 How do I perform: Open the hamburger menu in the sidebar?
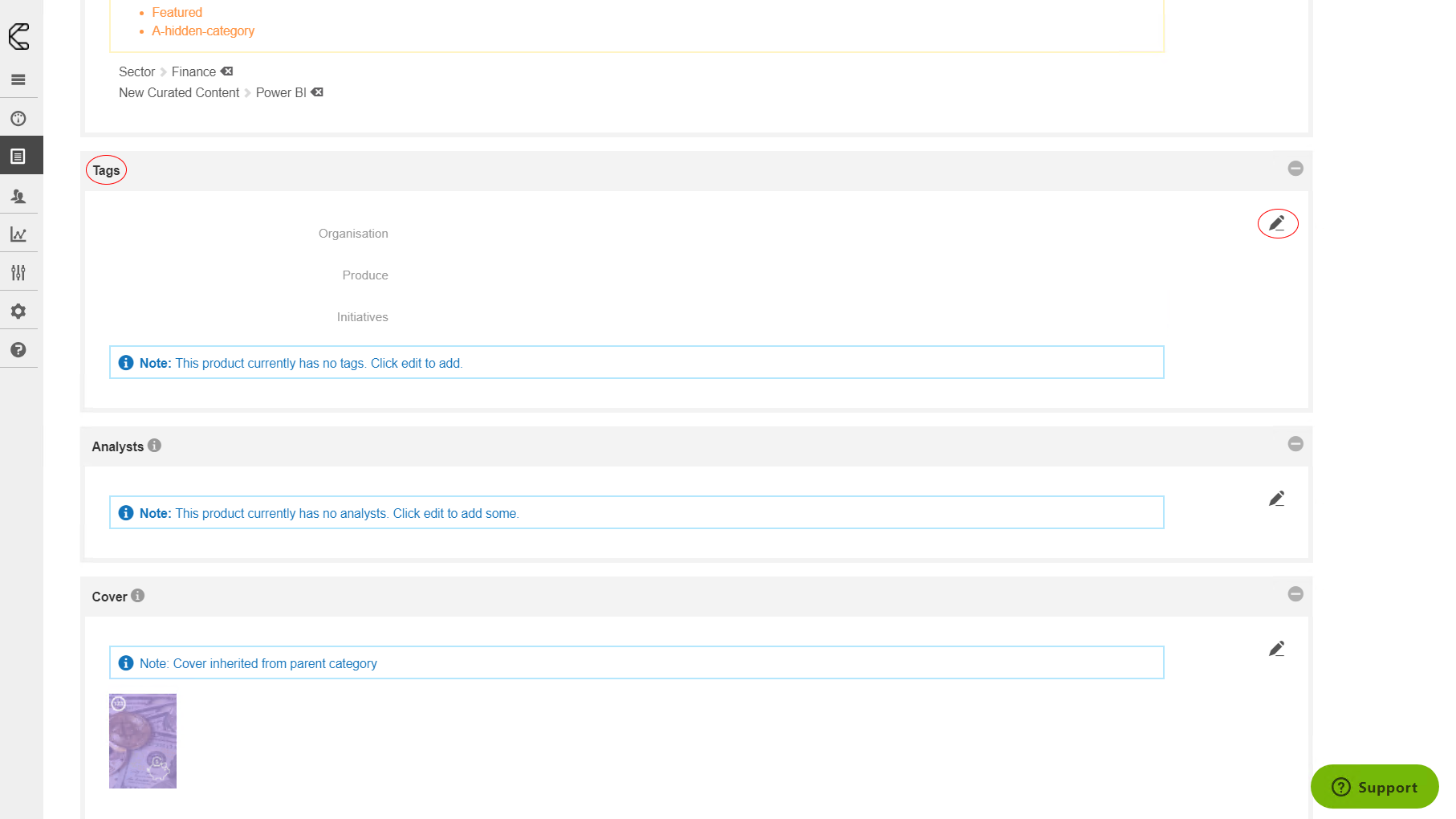[x=18, y=79]
